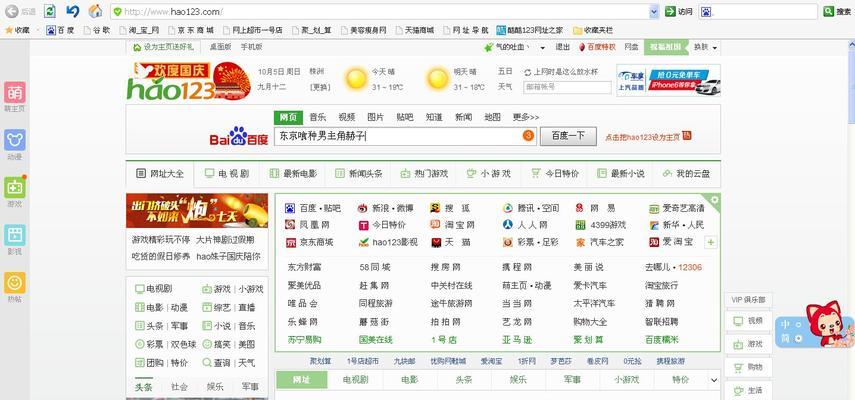Click the 腾讯·空间 icon
The image size is (855, 400).
(x=508, y=208)
